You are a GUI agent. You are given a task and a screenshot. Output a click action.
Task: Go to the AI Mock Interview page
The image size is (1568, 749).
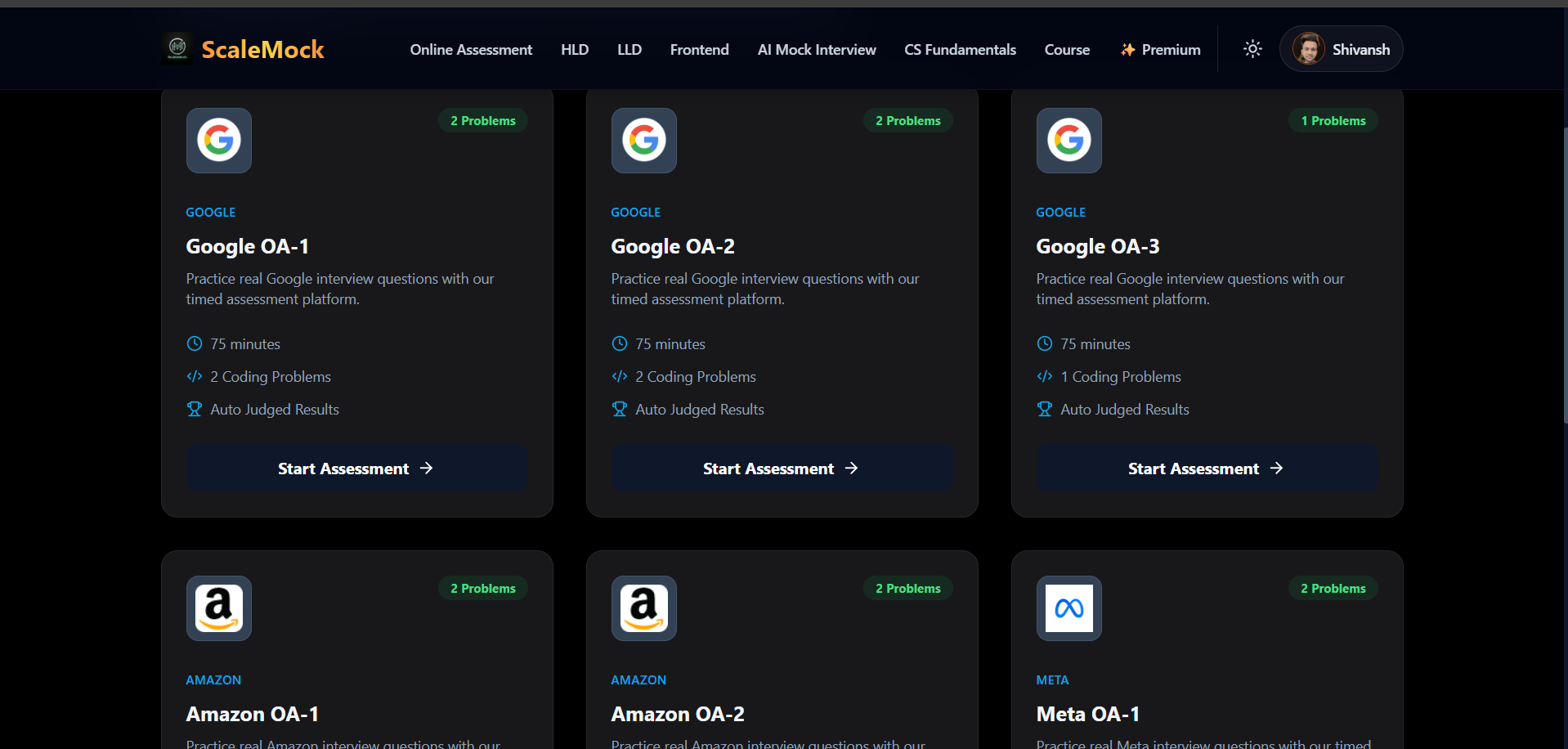(816, 50)
